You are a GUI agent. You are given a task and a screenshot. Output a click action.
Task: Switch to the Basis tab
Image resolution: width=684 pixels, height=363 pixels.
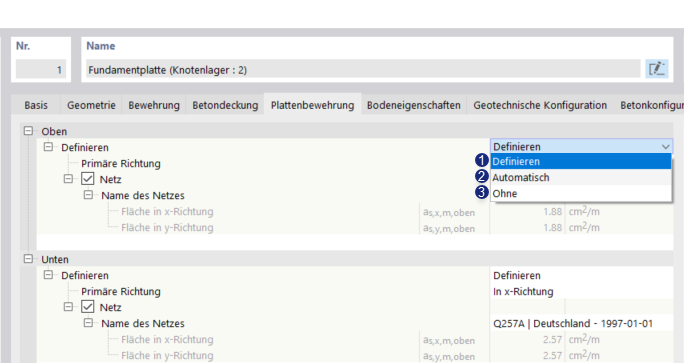click(36, 105)
